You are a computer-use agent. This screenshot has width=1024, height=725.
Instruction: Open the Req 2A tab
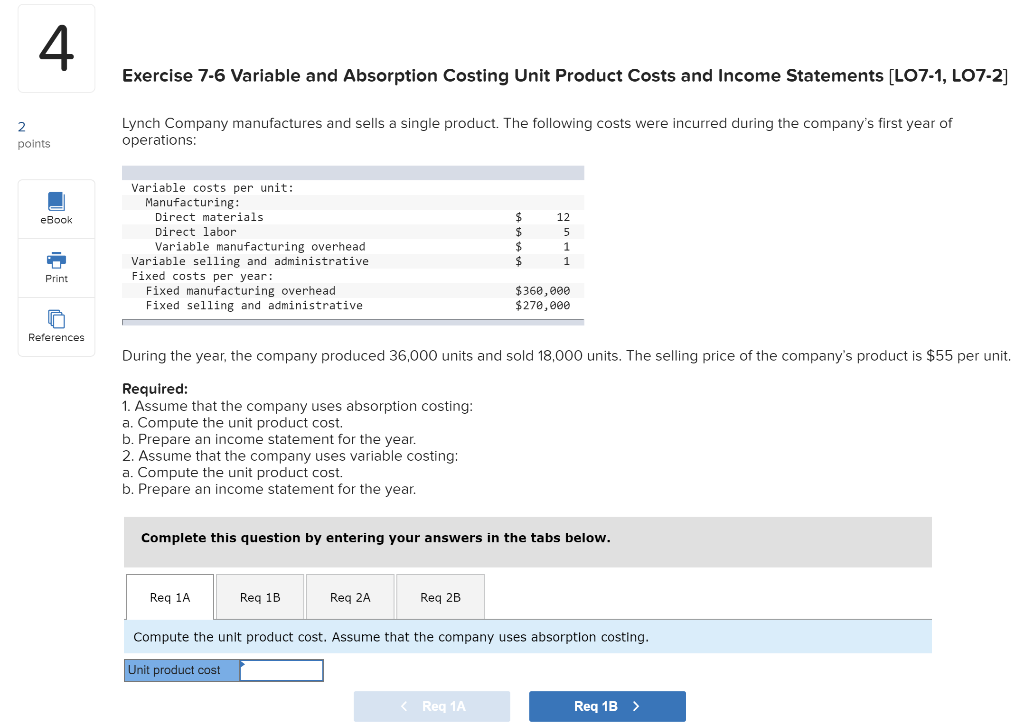click(349, 597)
